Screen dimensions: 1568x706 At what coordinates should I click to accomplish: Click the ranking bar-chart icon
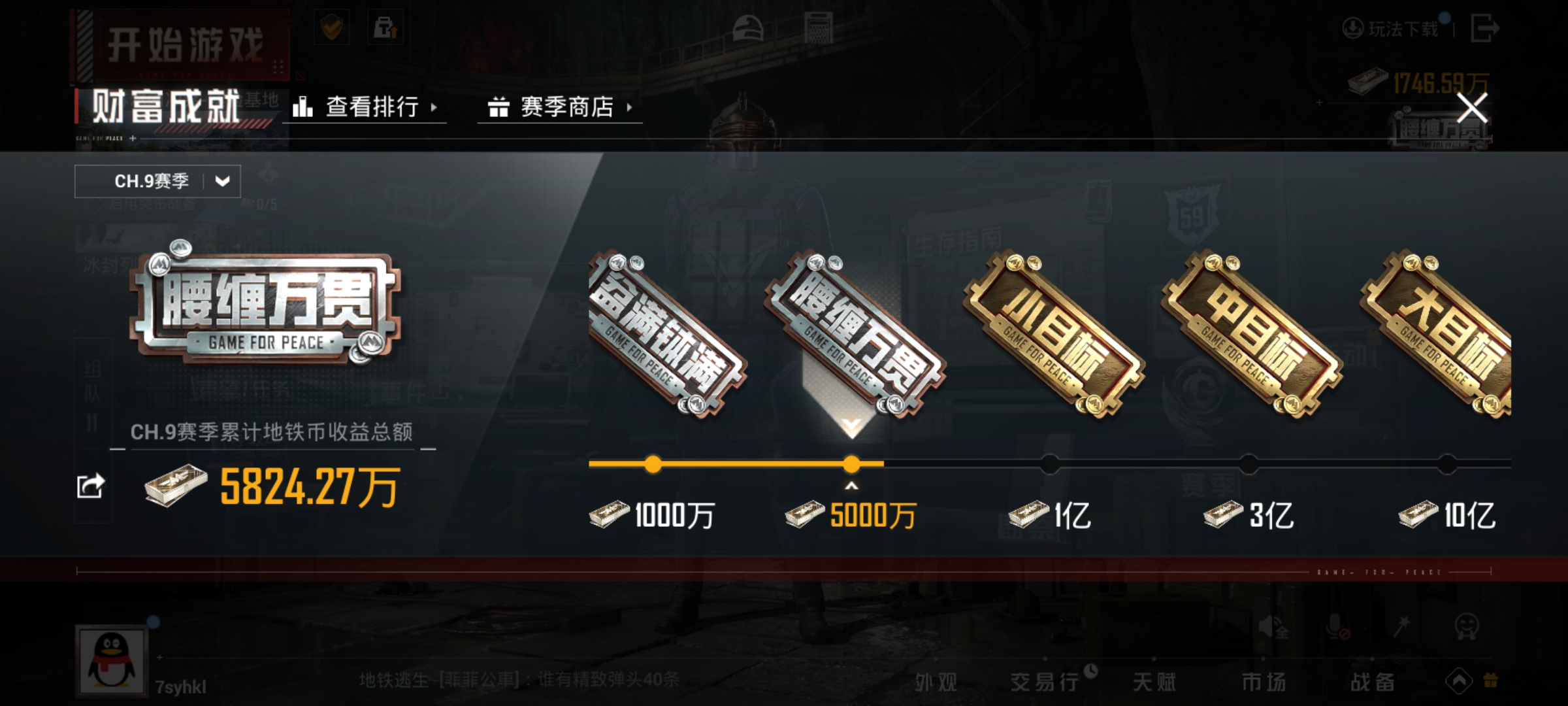pyautogui.click(x=302, y=106)
